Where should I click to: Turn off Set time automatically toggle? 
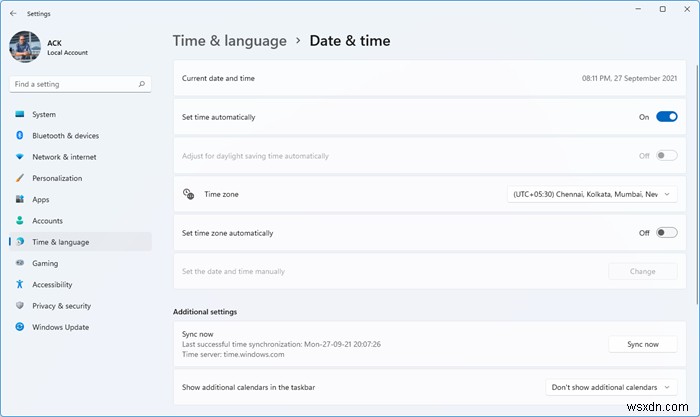pyautogui.click(x=666, y=117)
